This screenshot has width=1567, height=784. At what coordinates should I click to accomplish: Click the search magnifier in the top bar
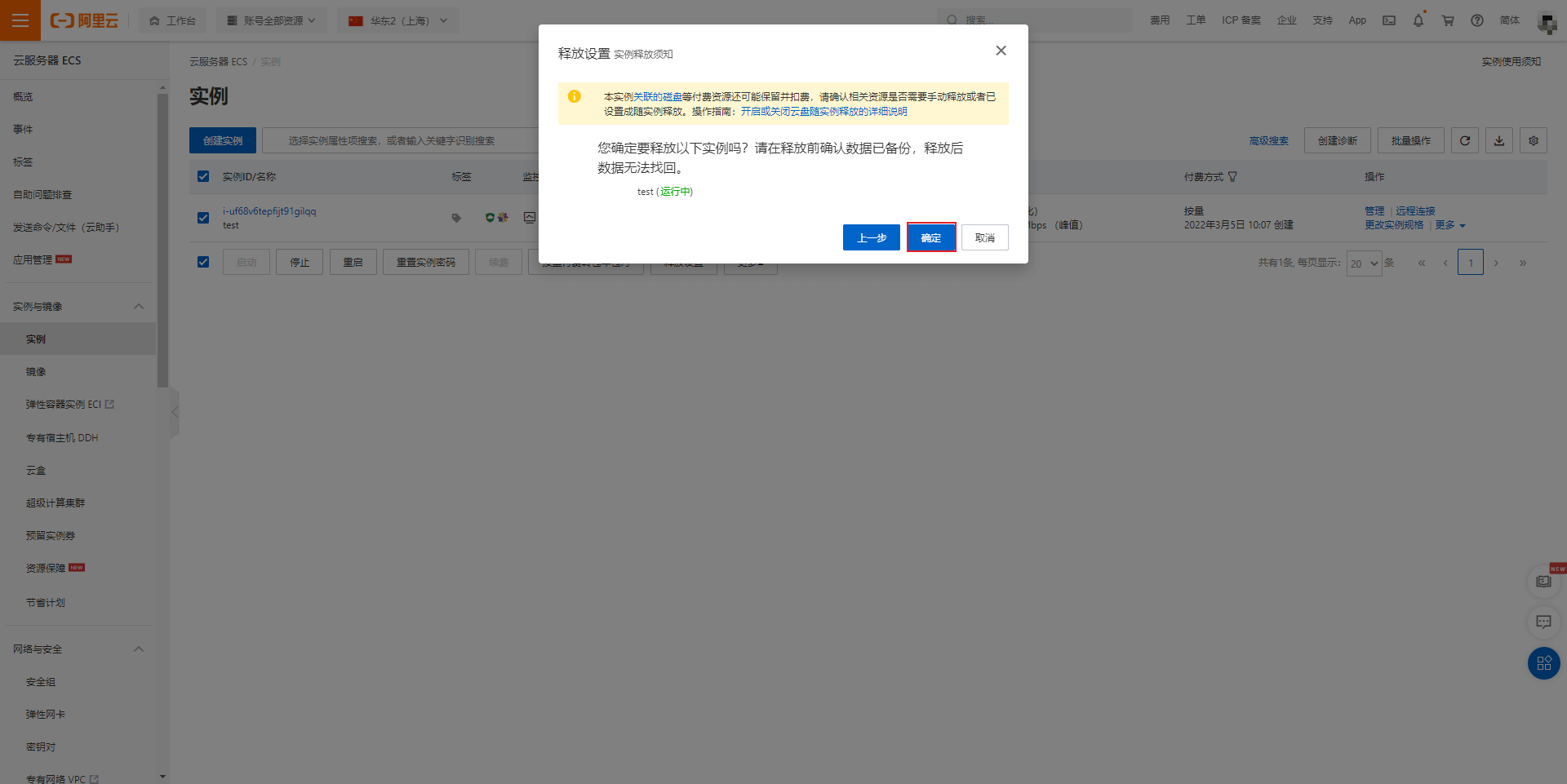pos(952,20)
